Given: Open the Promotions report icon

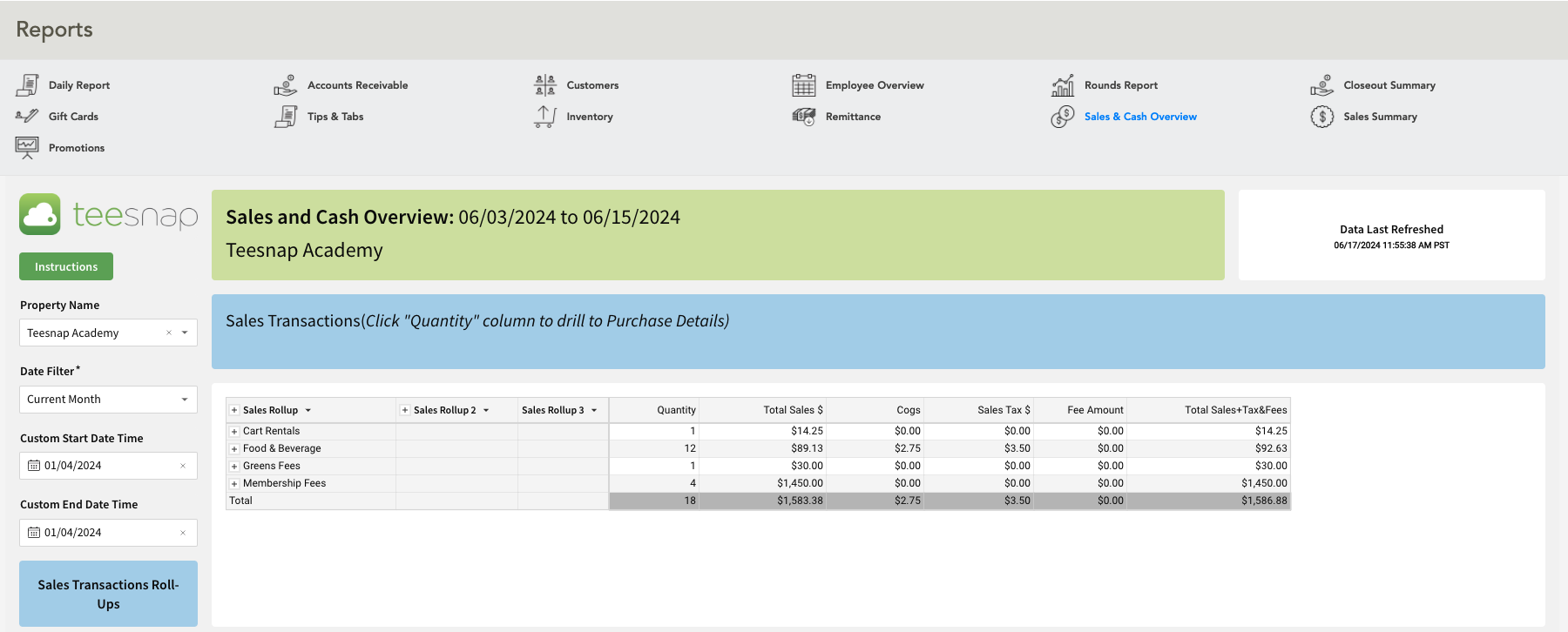Looking at the screenshot, I should (x=27, y=148).
